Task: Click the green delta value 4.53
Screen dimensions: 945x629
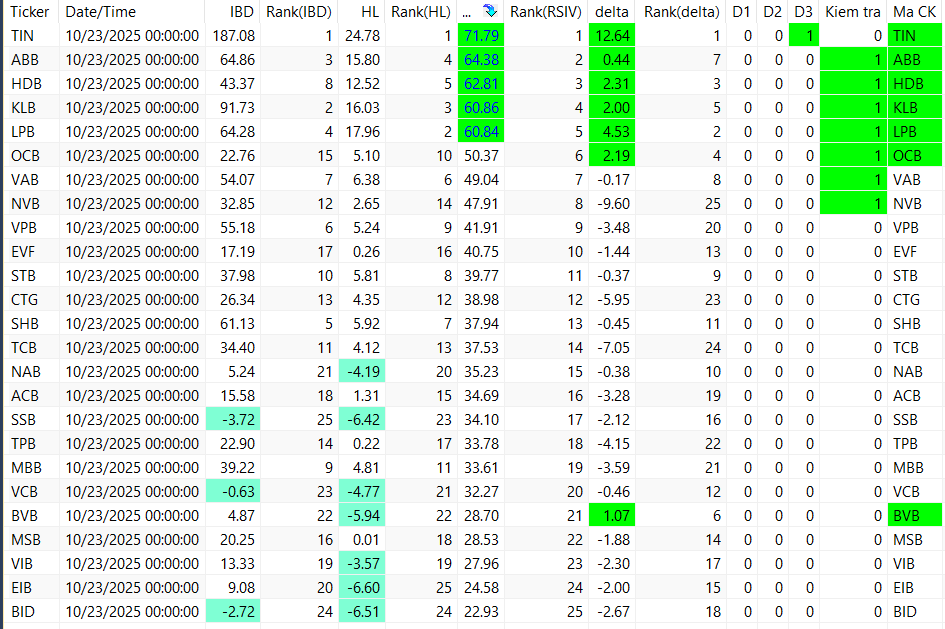Action: pos(612,132)
